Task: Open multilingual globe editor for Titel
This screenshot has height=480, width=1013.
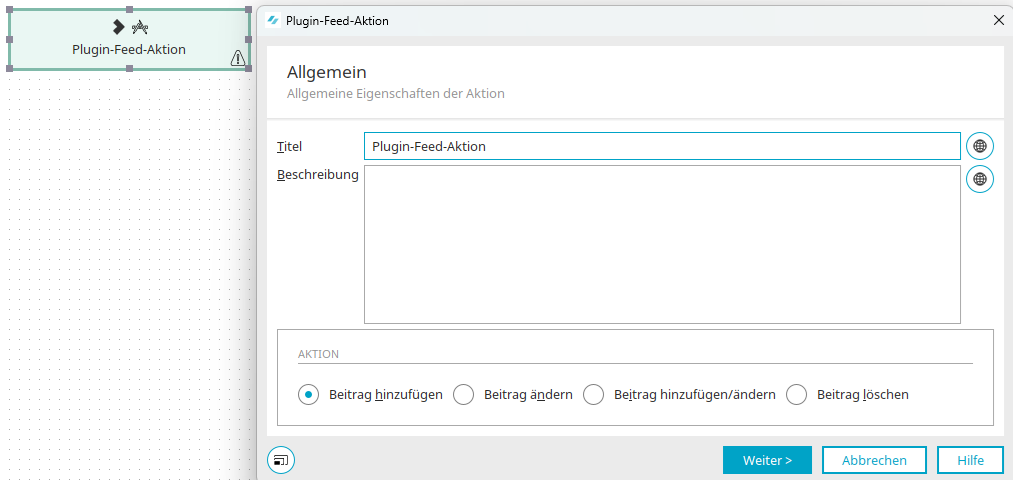Action: pos(979,146)
